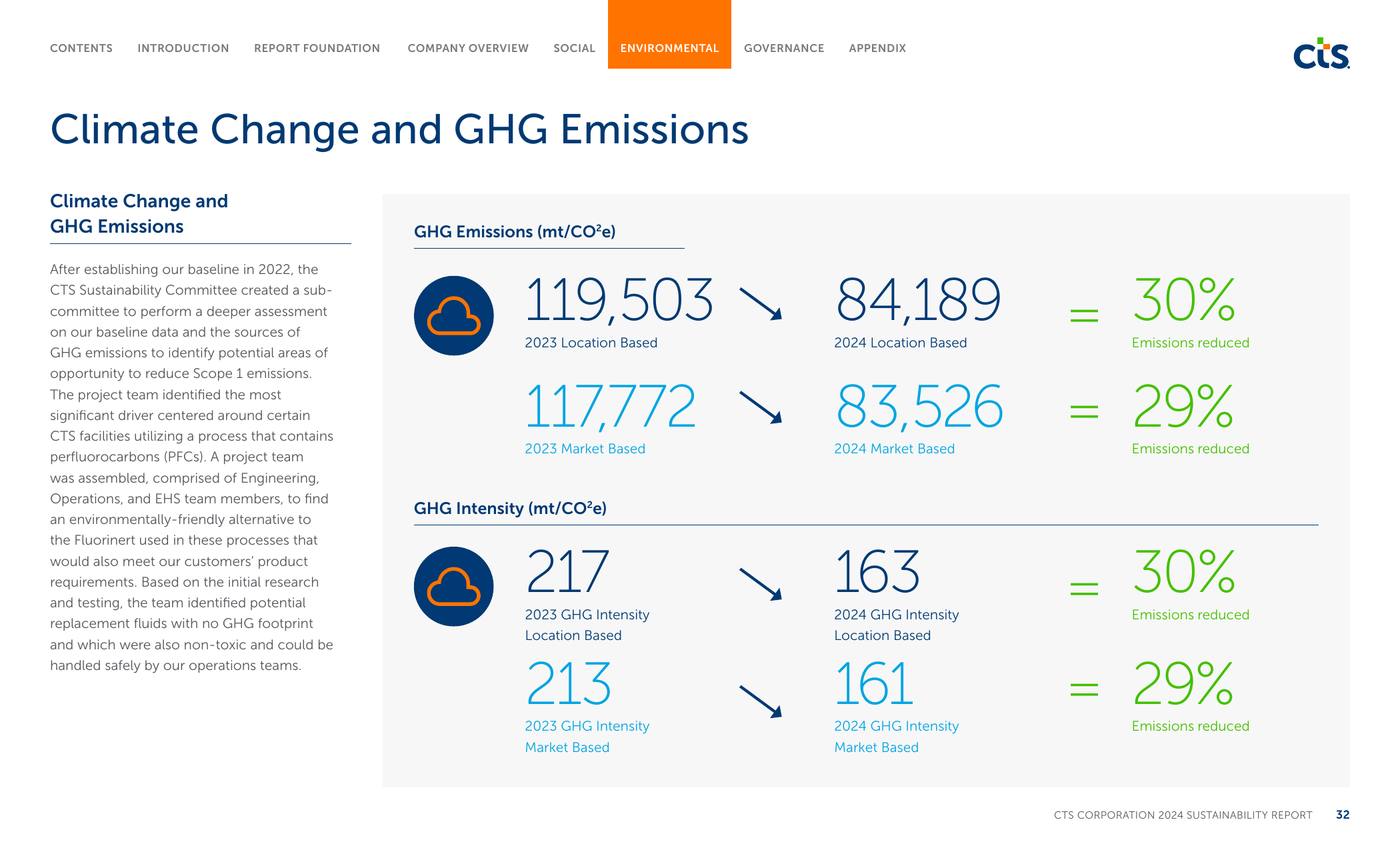Switch to Company Overview
This screenshot has height=850, width=1400.
point(468,48)
